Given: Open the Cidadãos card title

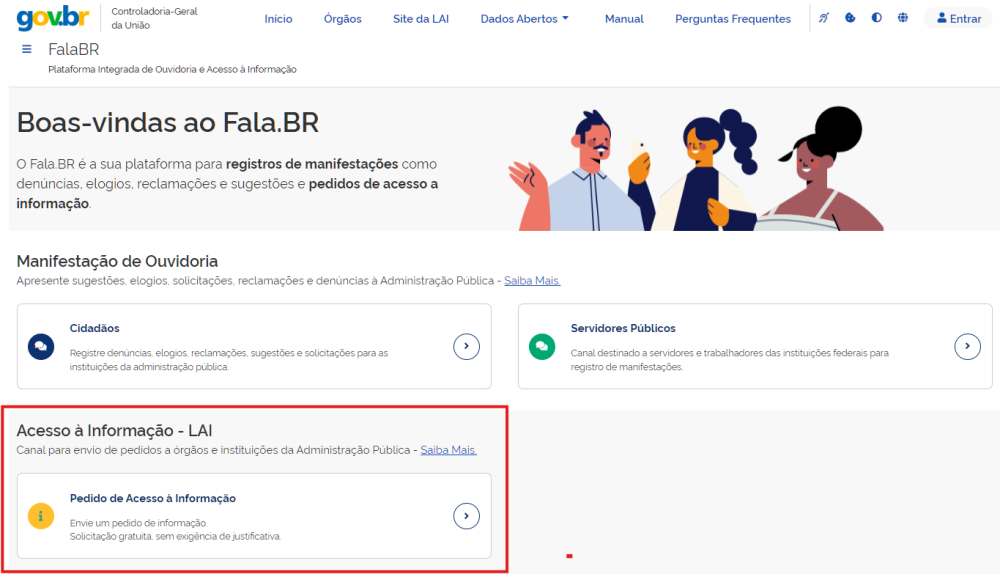Looking at the screenshot, I should [x=94, y=328].
